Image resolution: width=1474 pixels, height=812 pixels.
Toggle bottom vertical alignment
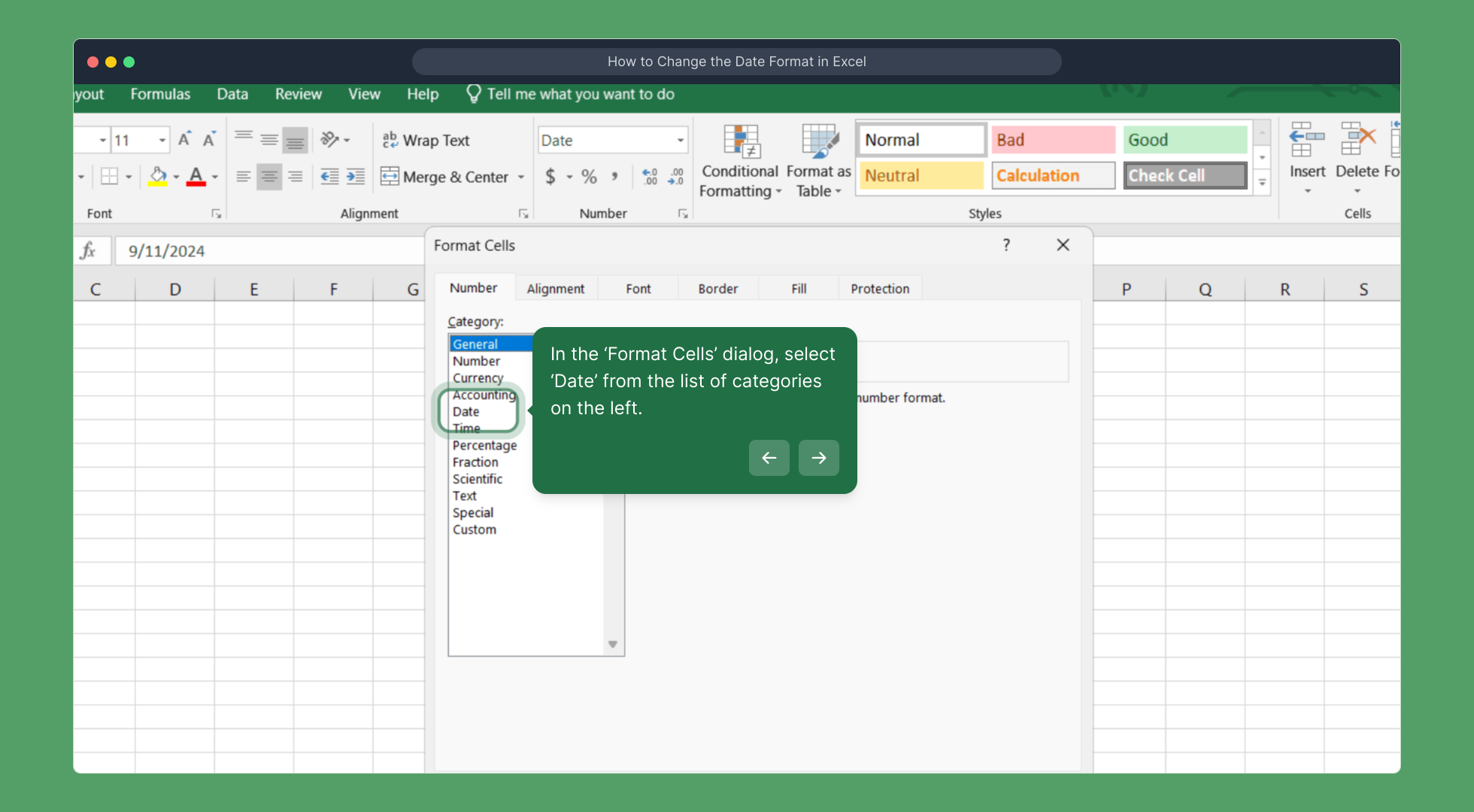coord(296,140)
